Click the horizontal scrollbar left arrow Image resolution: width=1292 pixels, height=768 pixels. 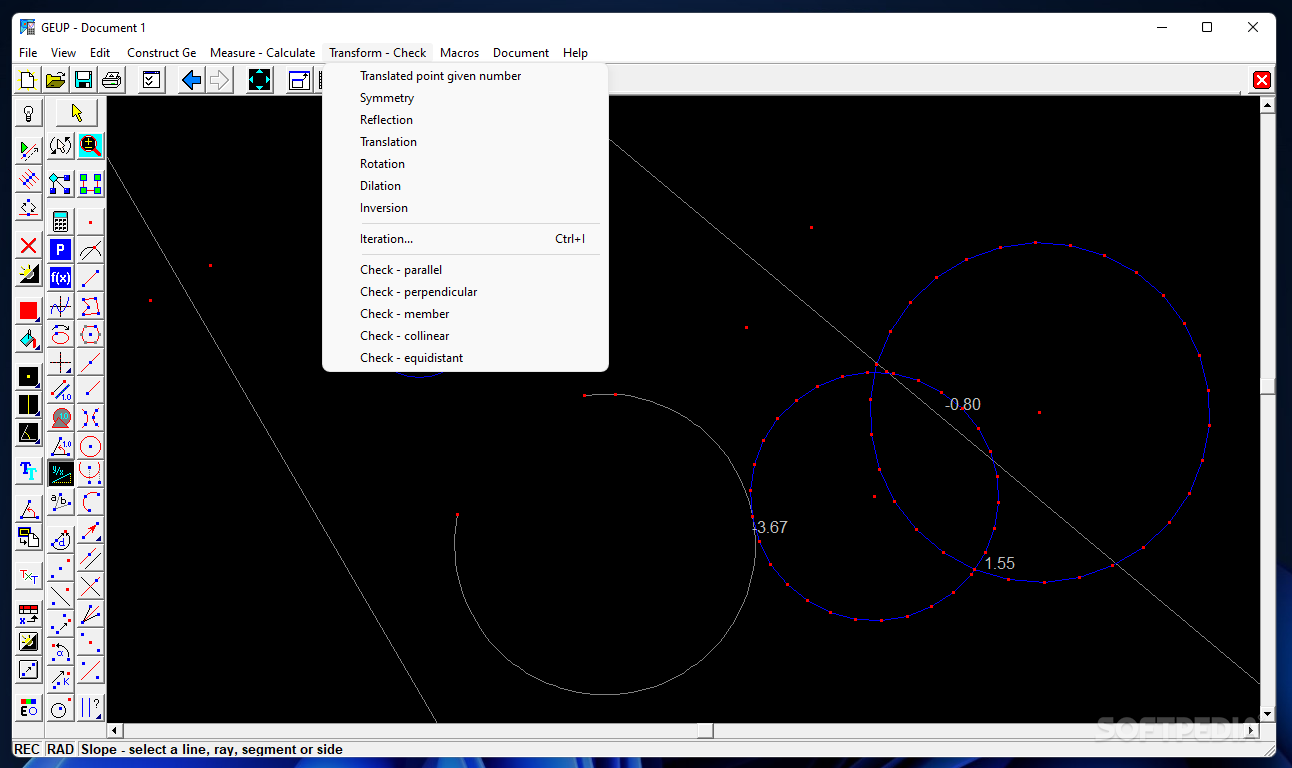pos(115,731)
